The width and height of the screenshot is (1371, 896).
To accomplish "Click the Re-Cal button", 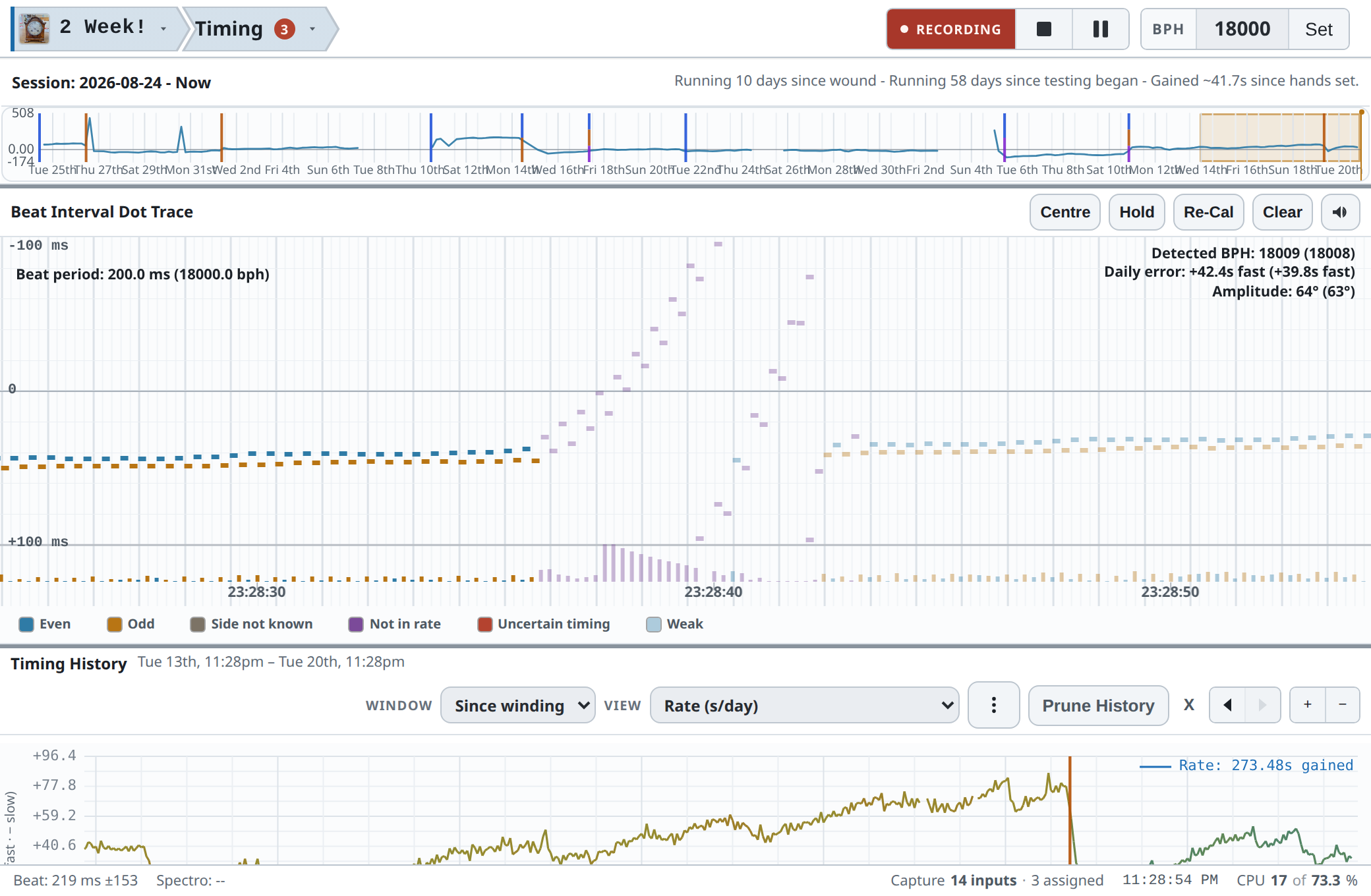I will point(1208,212).
